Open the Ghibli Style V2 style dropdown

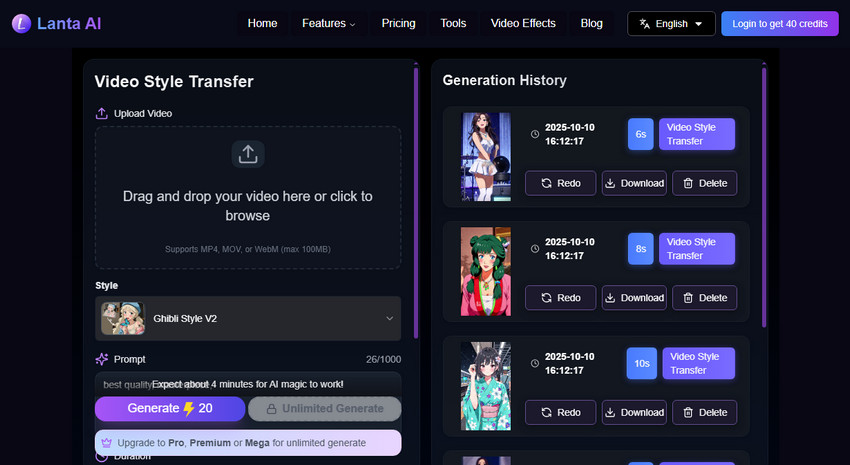pyautogui.click(x=248, y=318)
